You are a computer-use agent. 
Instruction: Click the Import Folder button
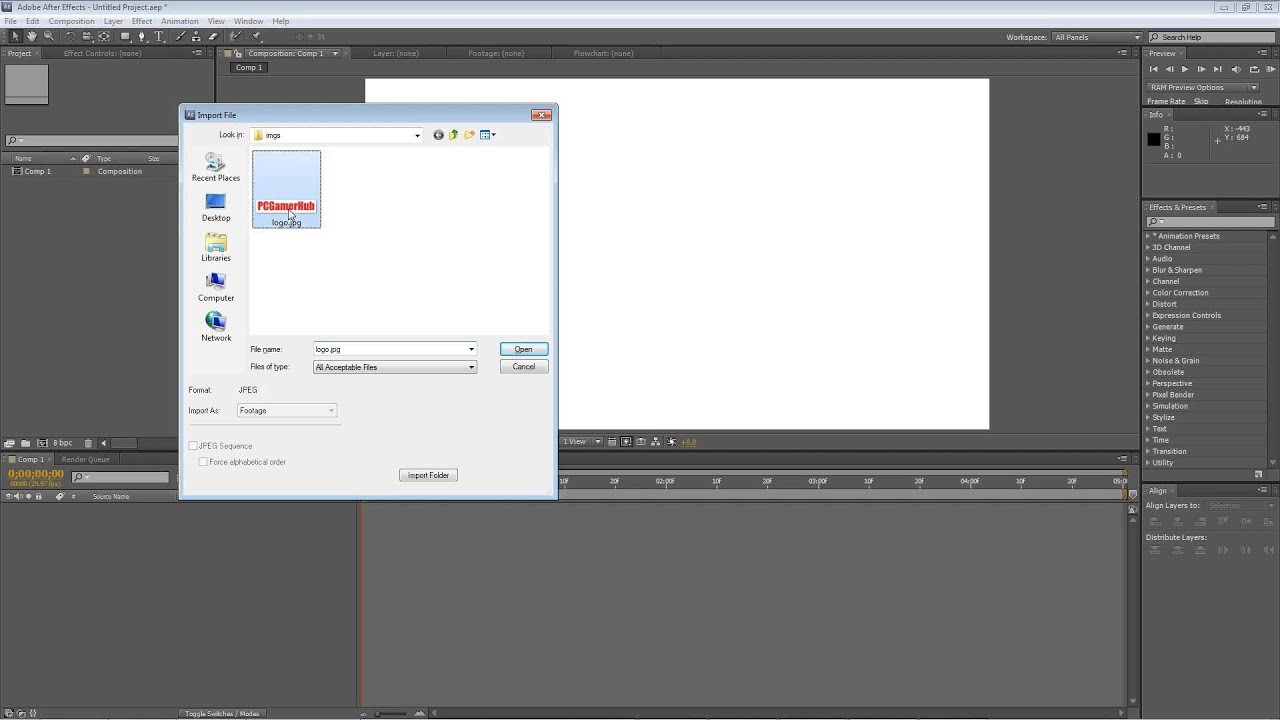pos(428,475)
